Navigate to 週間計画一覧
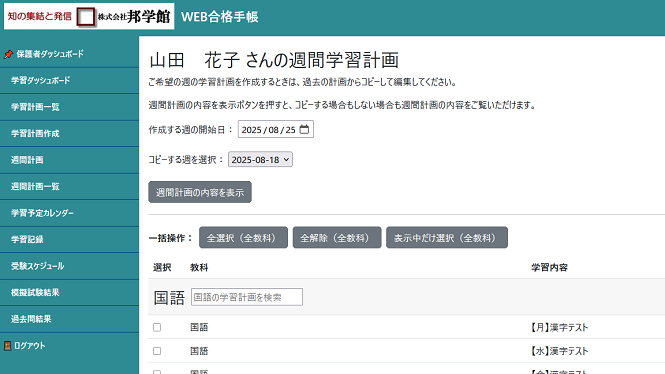 coord(35,187)
